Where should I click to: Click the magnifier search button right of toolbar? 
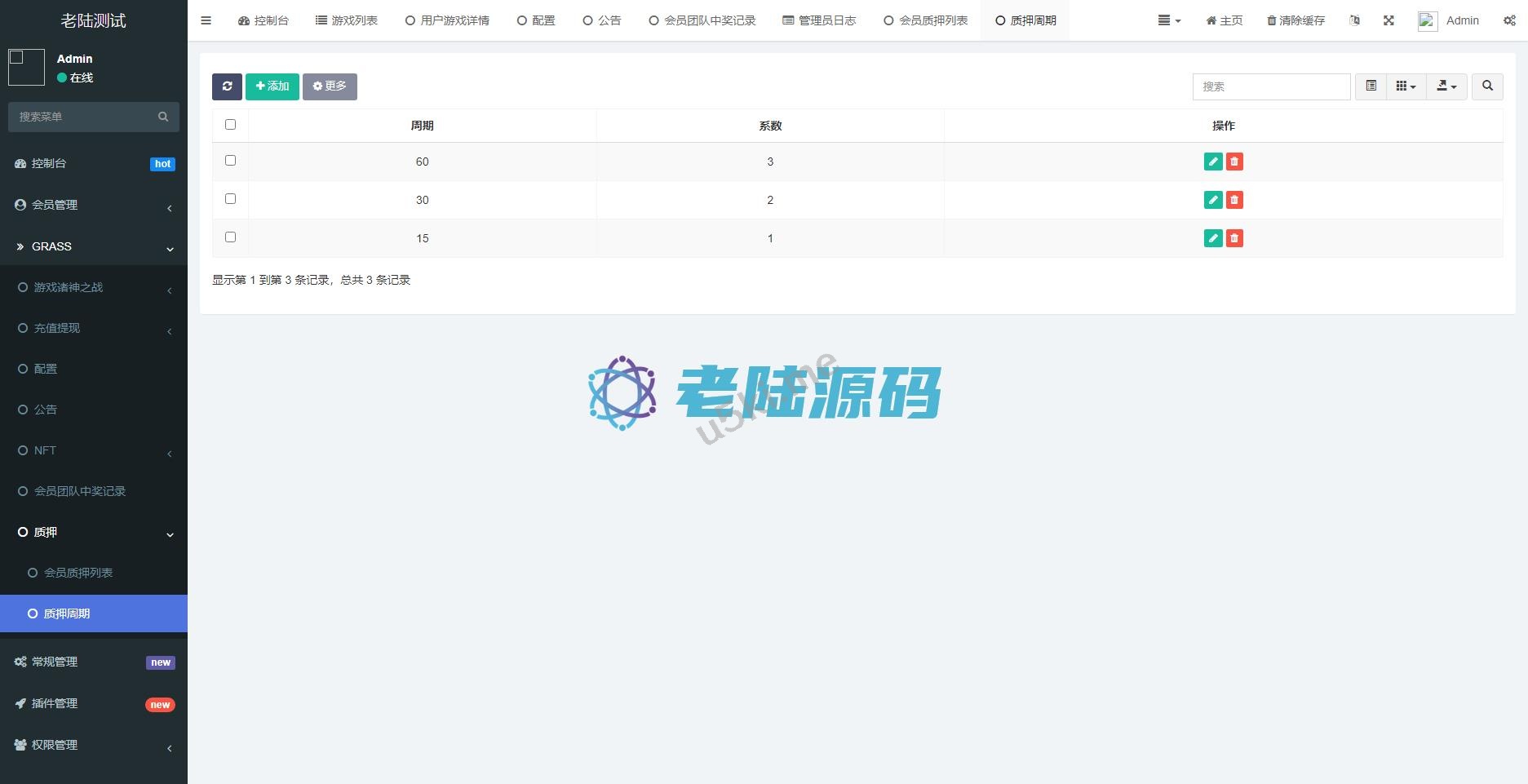1486,86
